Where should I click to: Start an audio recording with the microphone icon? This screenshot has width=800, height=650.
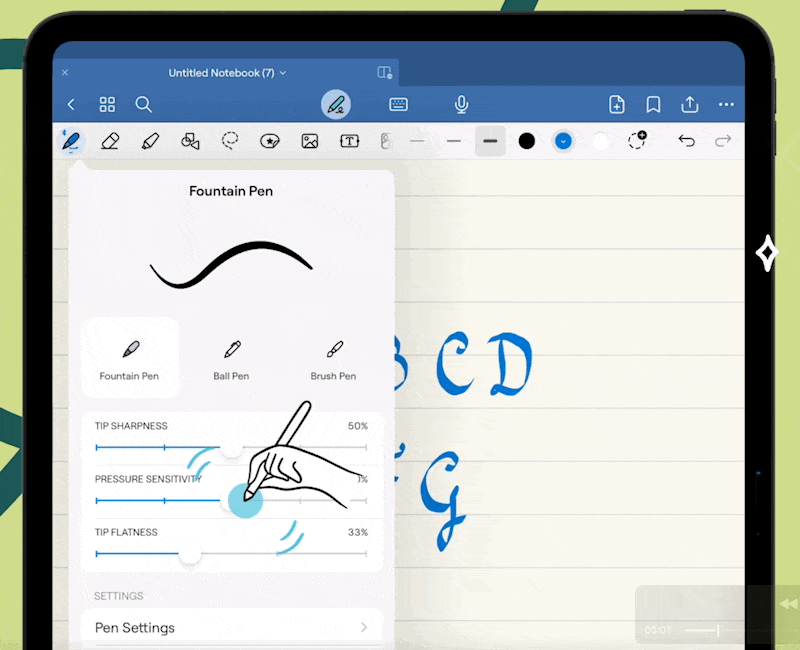tap(461, 104)
